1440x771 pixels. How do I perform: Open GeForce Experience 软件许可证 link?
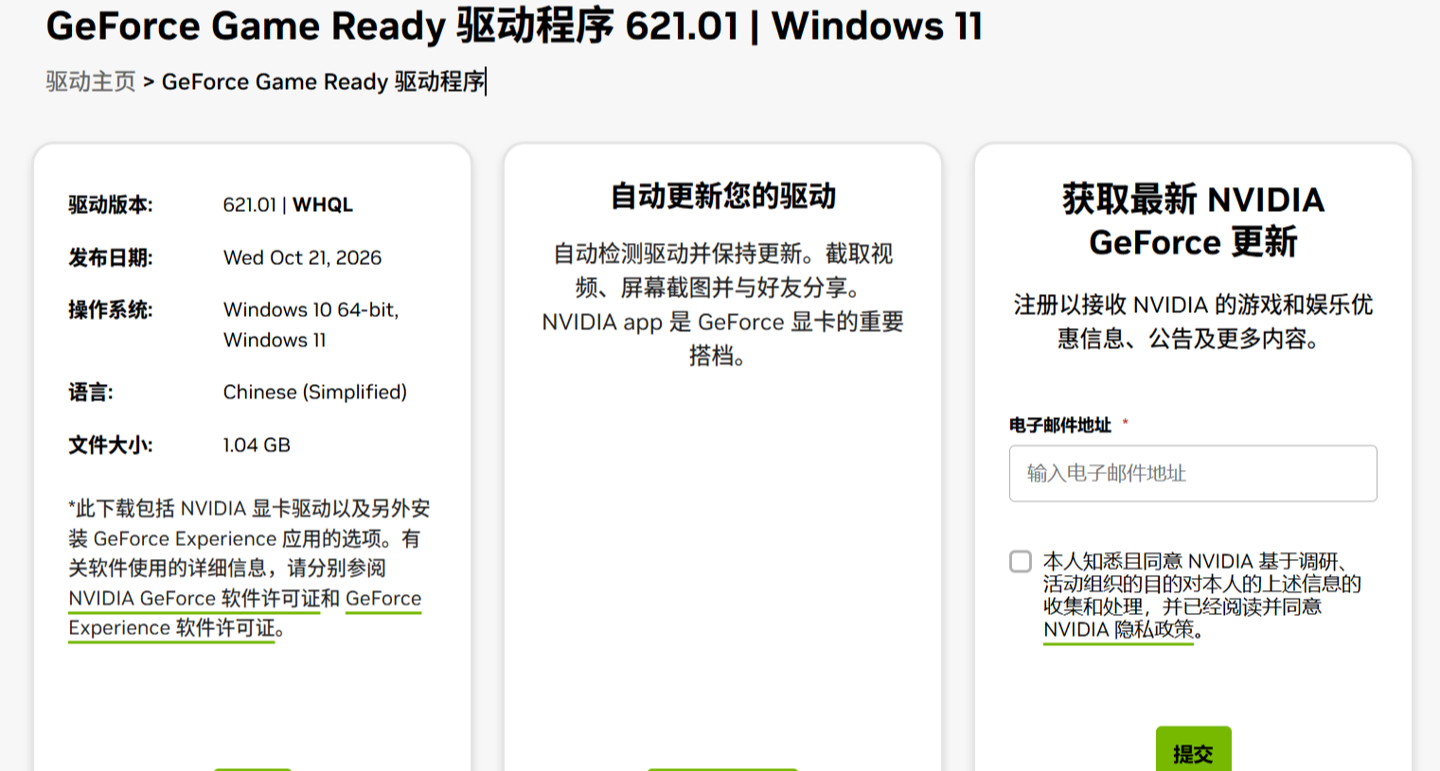click(x=245, y=613)
